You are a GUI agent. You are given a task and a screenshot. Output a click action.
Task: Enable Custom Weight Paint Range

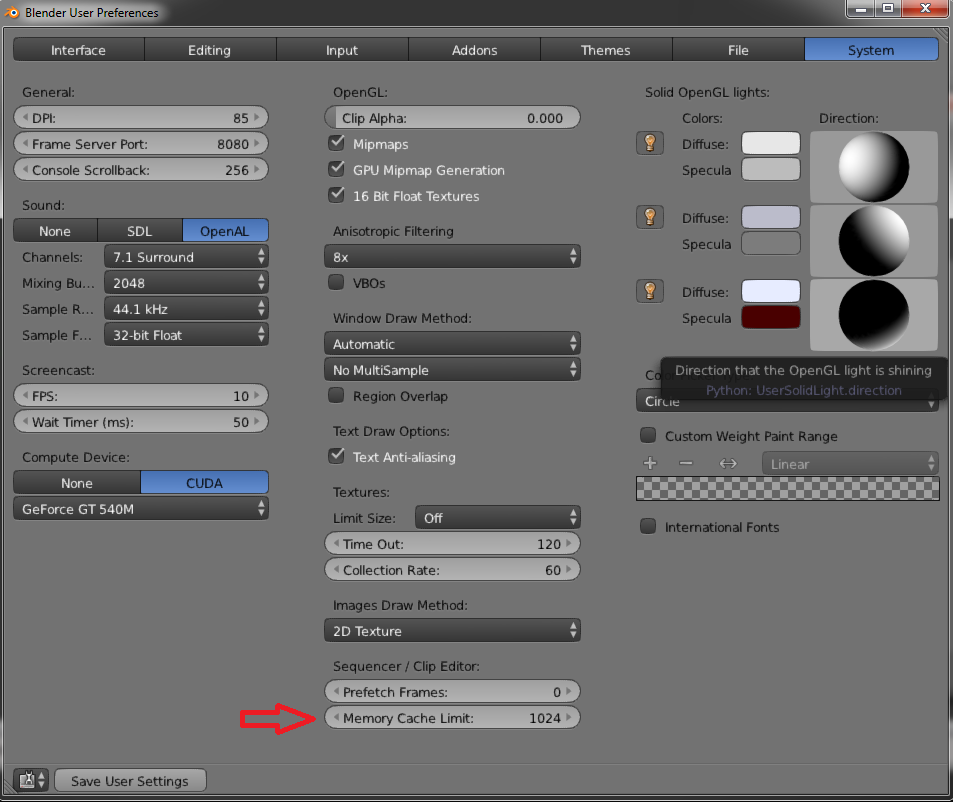648,436
